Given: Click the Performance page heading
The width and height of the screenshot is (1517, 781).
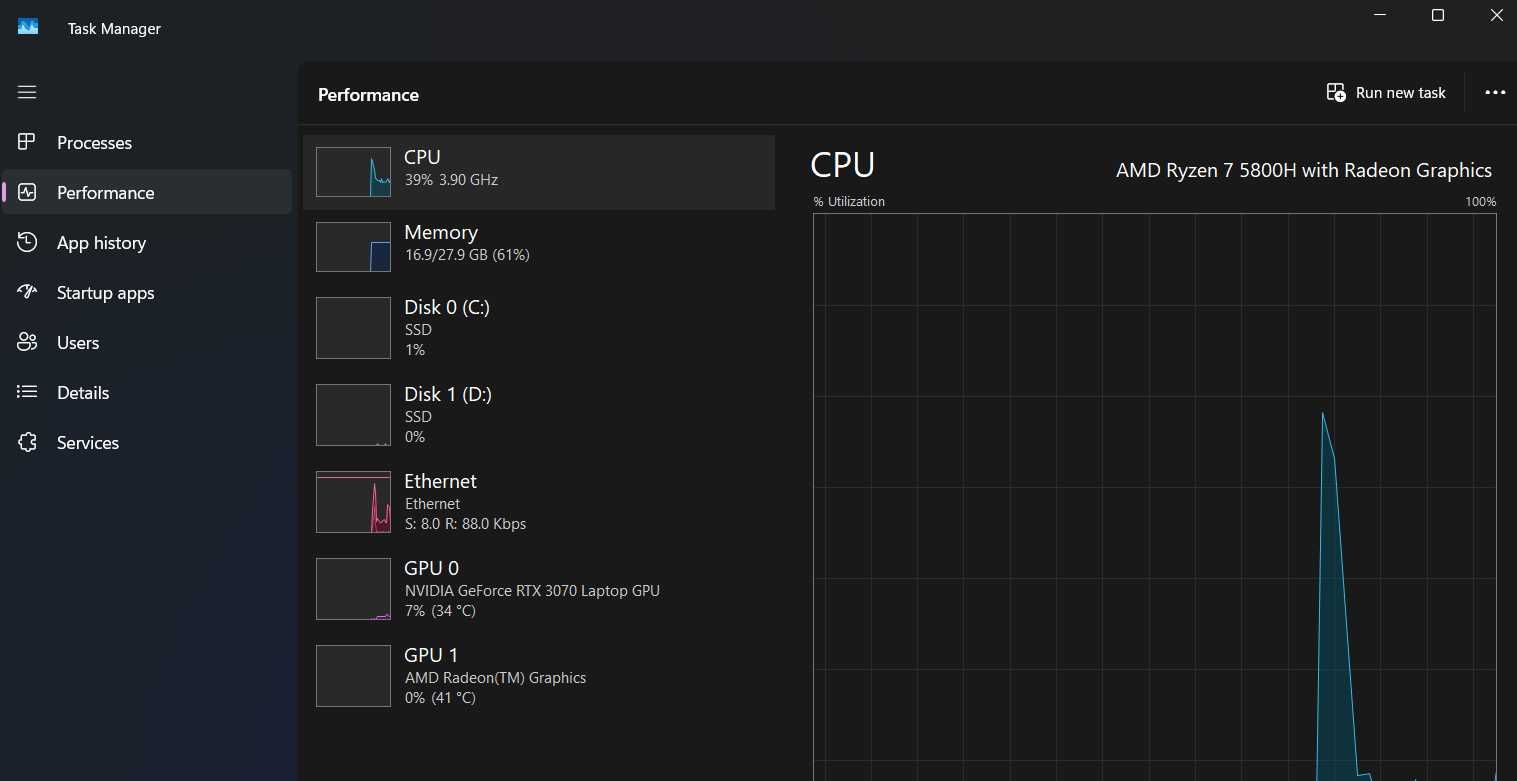Looking at the screenshot, I should point(368,95).
